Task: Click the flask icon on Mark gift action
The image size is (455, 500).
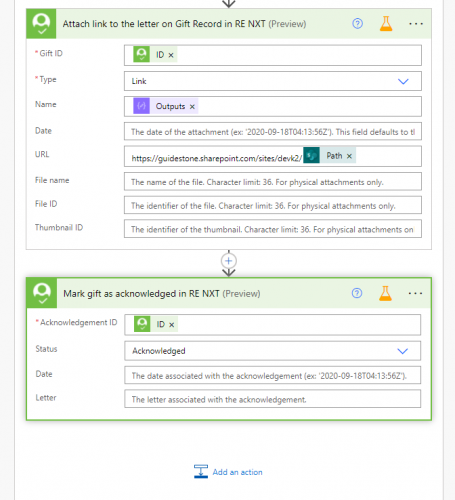Action: [385, 293]
